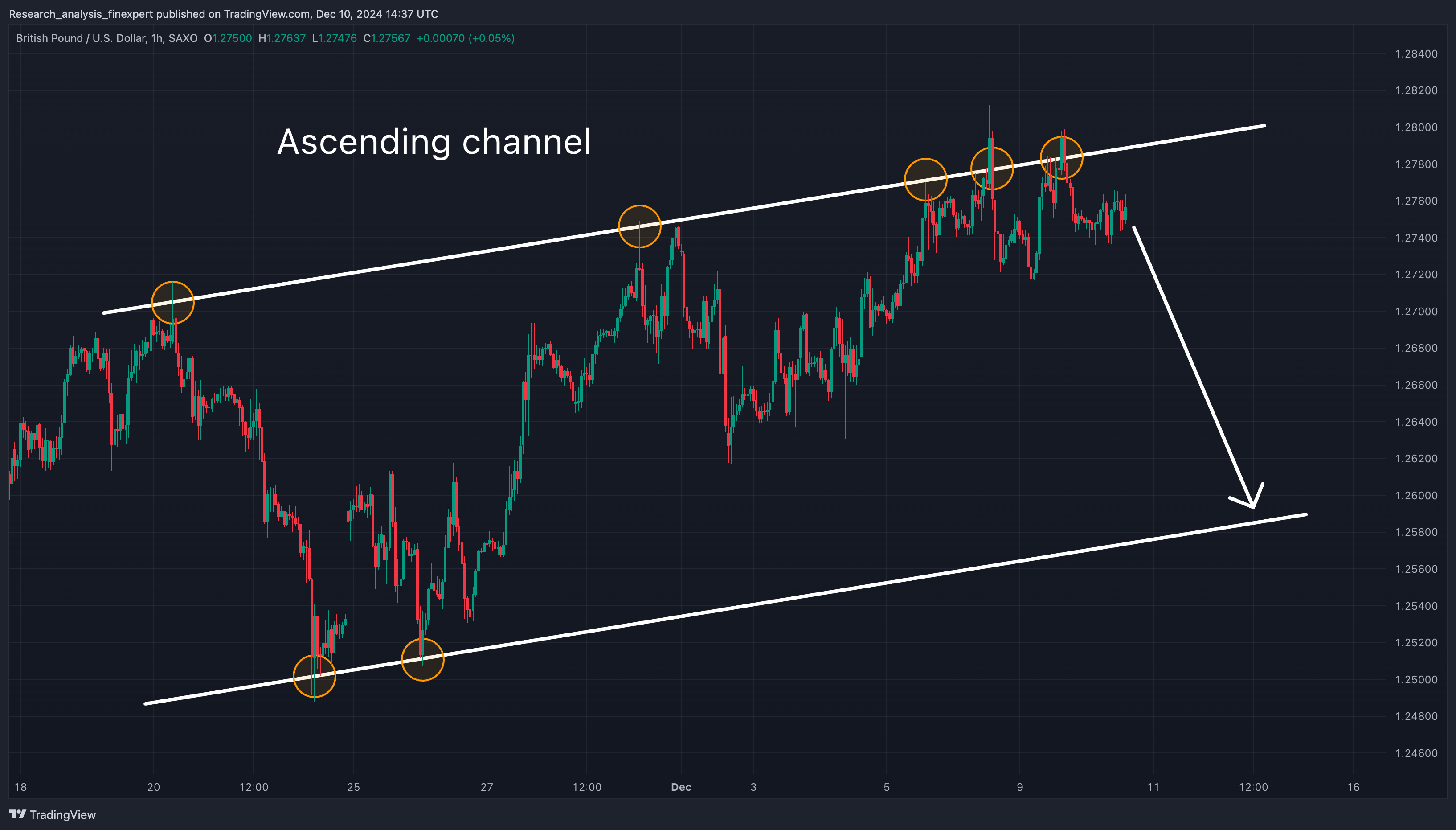Screen dimensions: 1456x830
Task: Click the 1.27600 price axis label
Action: pos(1416,201)
